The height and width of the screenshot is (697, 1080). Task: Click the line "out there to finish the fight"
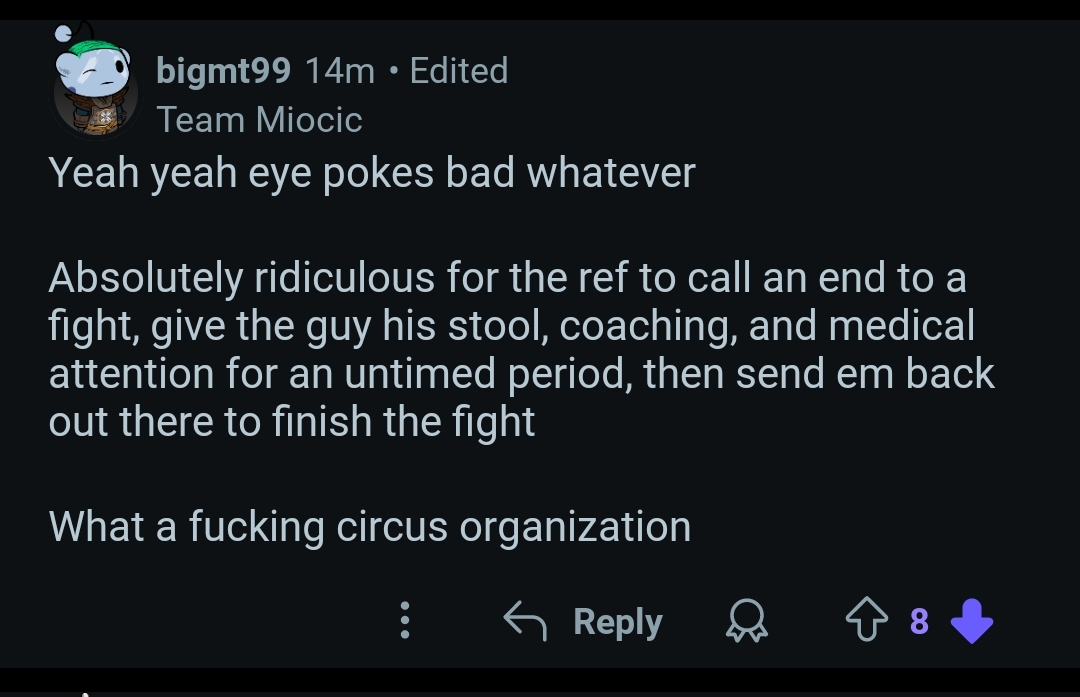[292, 421]
